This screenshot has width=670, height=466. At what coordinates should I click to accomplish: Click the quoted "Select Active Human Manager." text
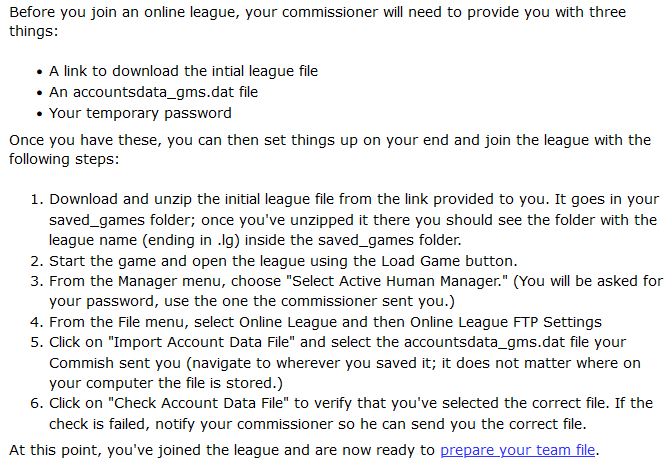pos(397,281)
